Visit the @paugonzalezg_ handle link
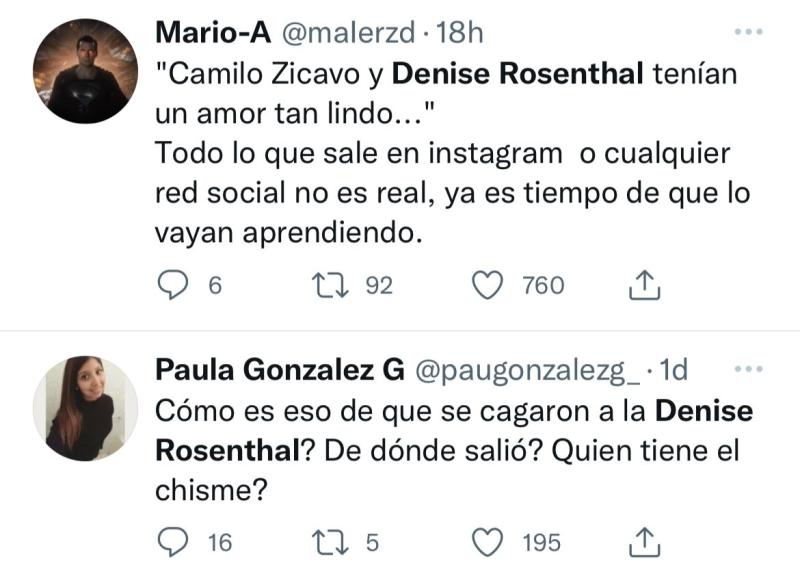 (525, 370)
